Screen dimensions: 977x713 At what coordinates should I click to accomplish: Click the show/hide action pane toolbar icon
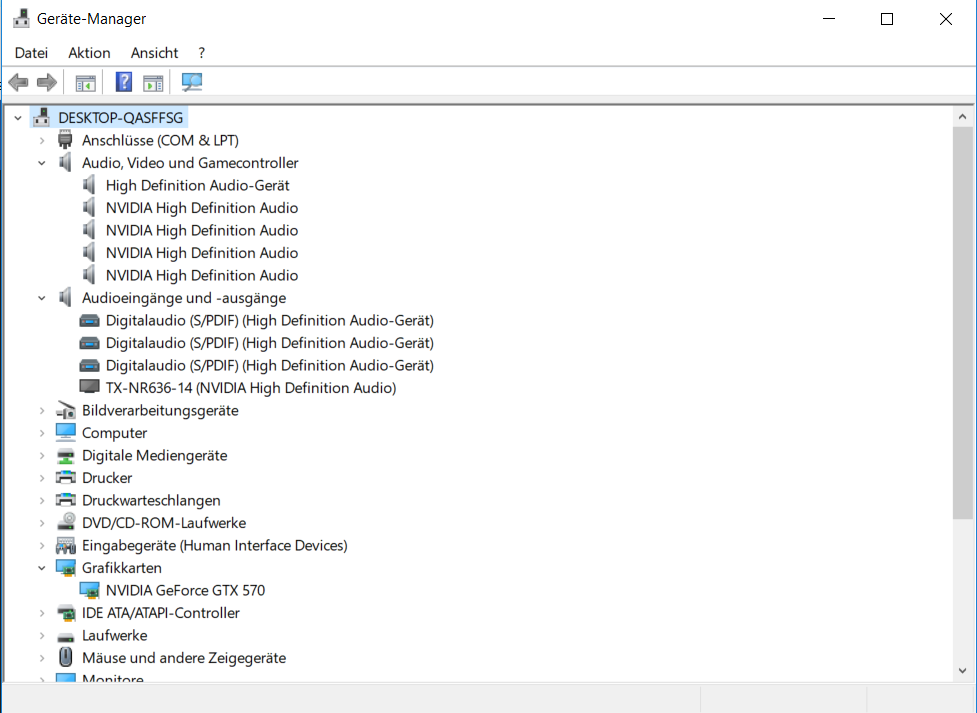pyautogui.click(x=153, y=82)
